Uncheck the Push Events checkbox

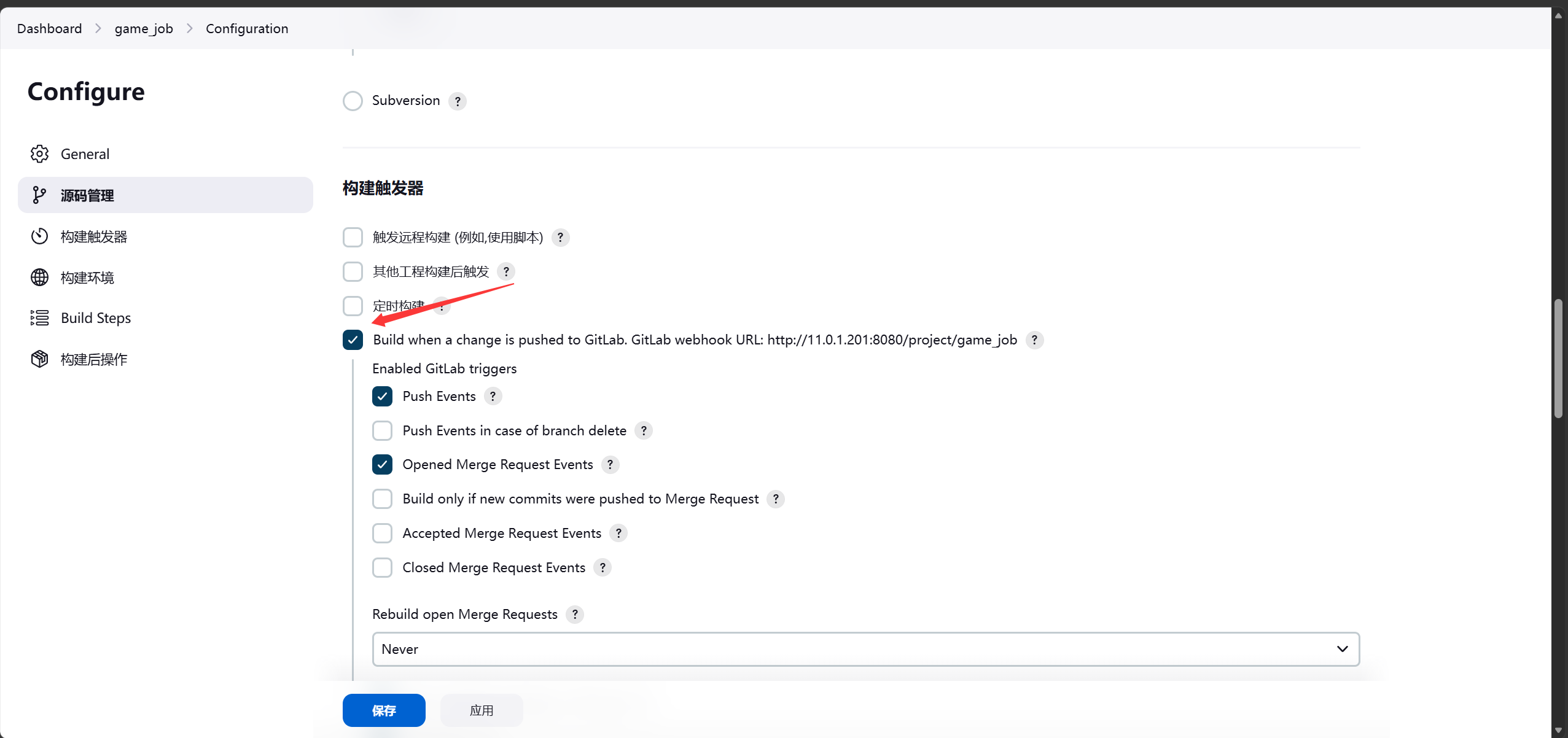click(382, 397)
